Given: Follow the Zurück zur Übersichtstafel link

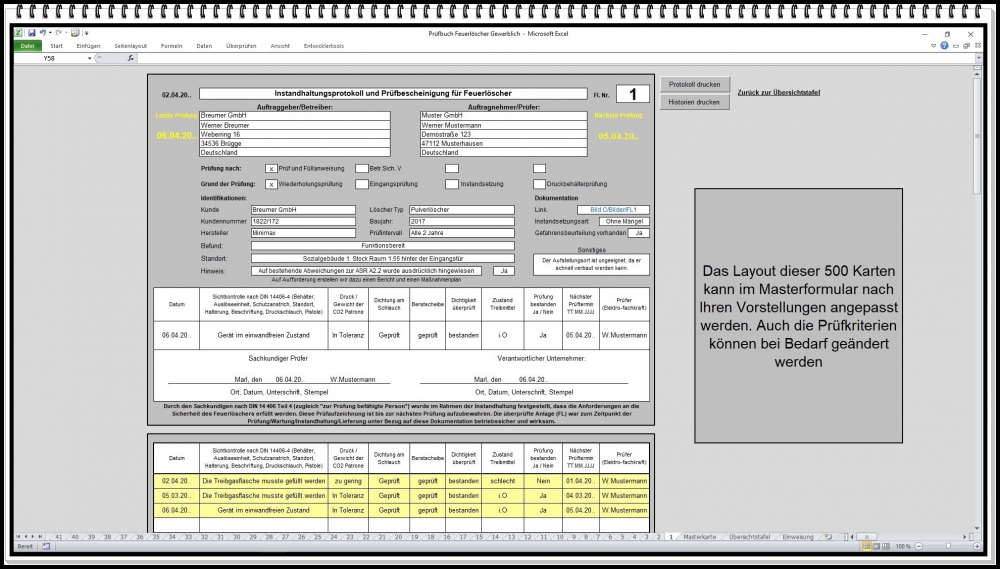Looking at the screenshot, I should pos(778,92).
